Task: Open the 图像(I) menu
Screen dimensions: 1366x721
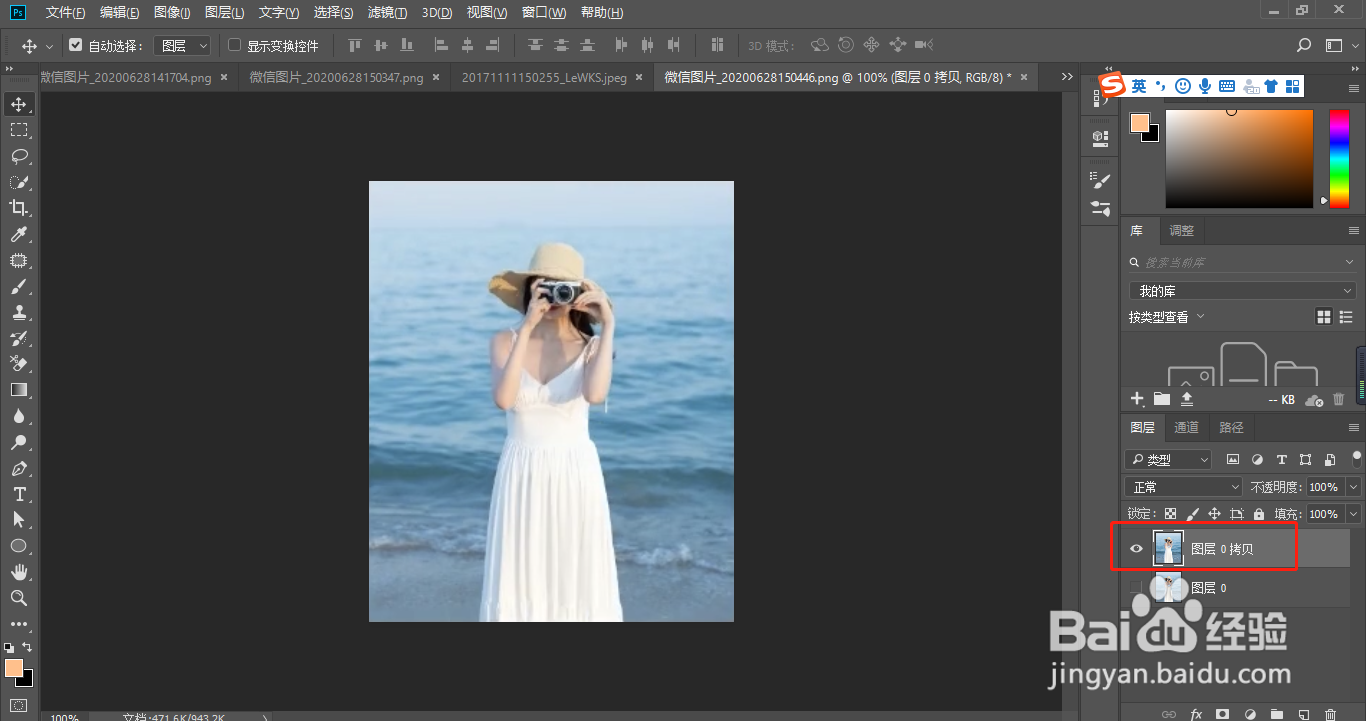Action: tap(172, 12)
